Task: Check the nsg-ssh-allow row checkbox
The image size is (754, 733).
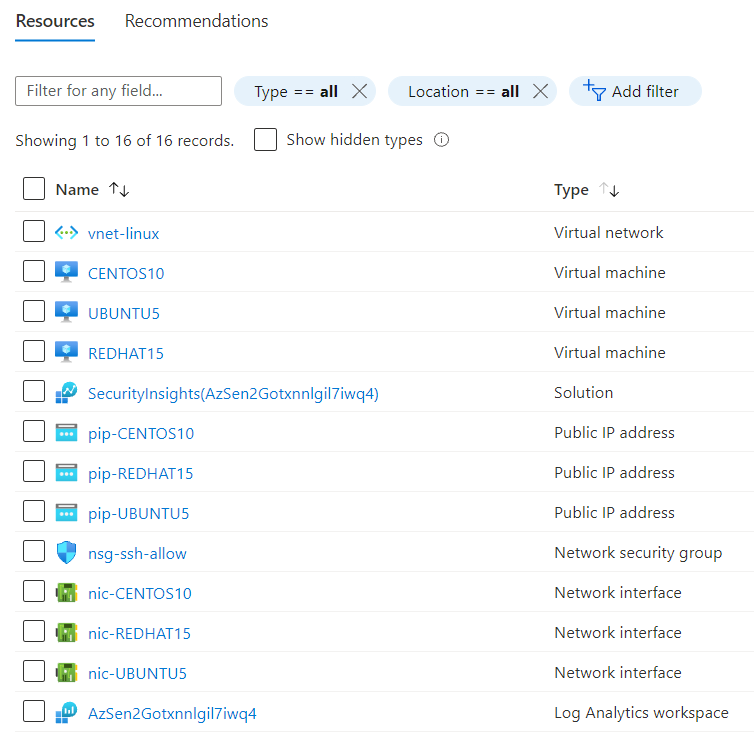Action: (x=34, y=551)
